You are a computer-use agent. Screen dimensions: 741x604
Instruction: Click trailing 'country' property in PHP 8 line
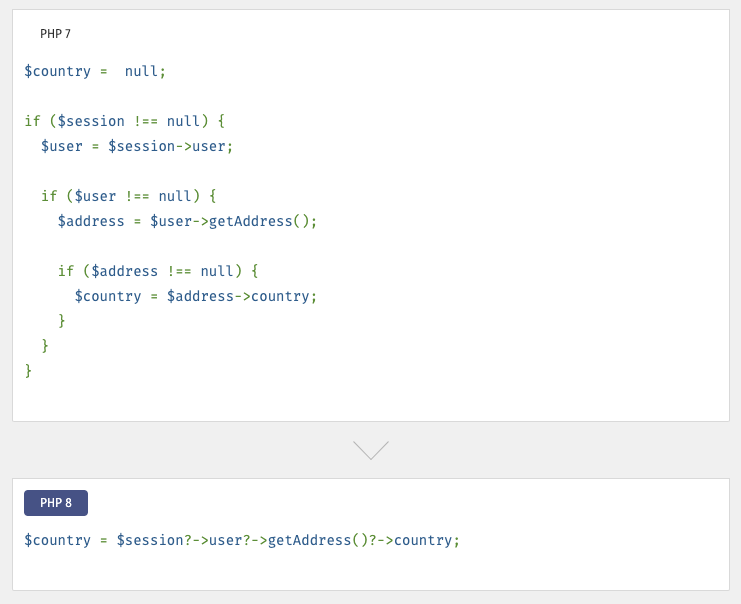pyautogui.click(x=423, y=541)
